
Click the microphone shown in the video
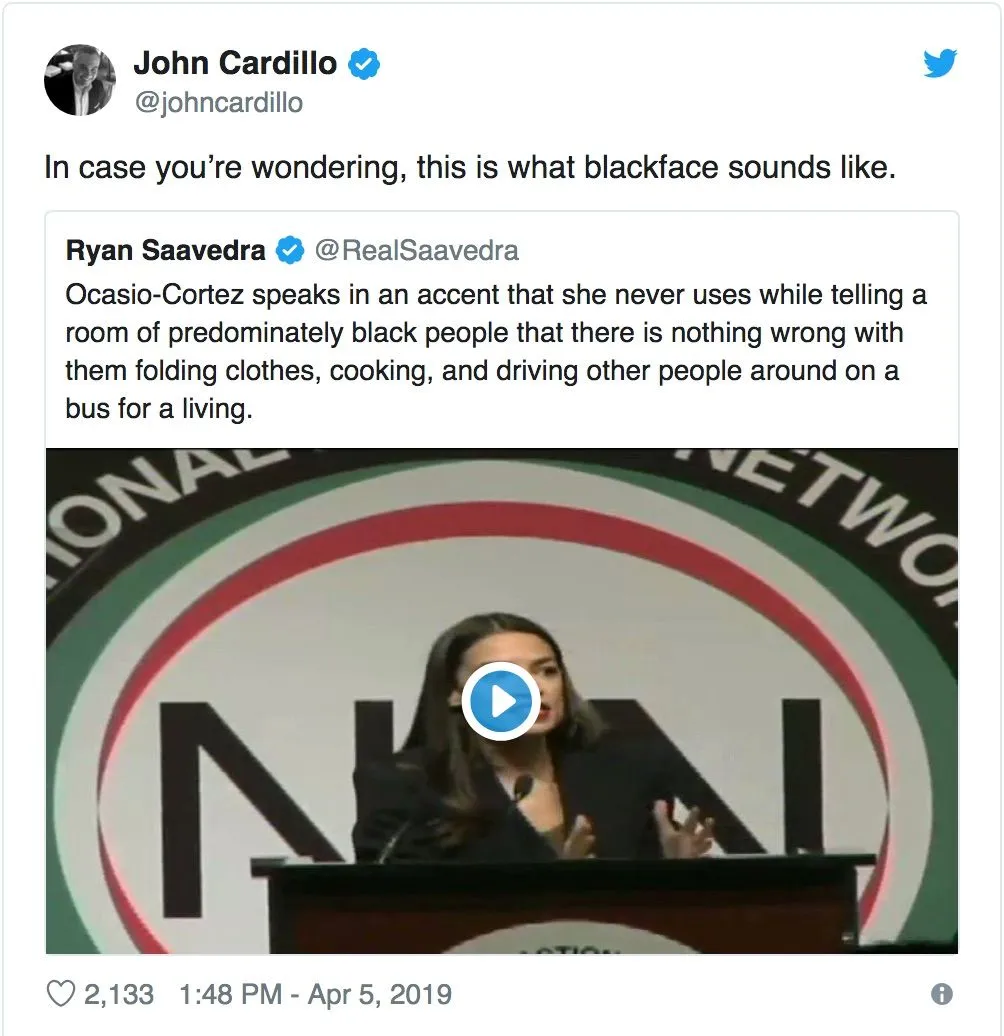pyautogui.click(x=521, y=790)
